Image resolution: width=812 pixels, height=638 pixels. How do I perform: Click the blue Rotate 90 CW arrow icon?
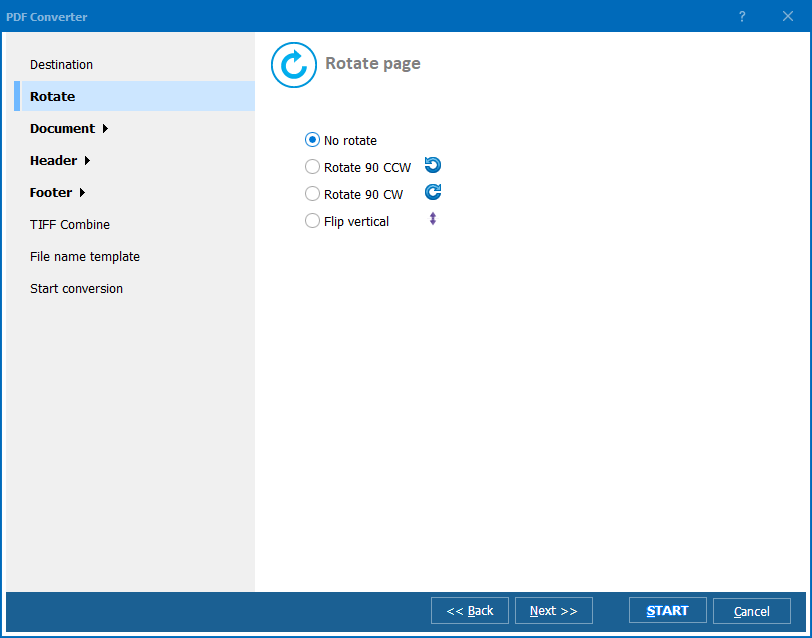[432, 192]
